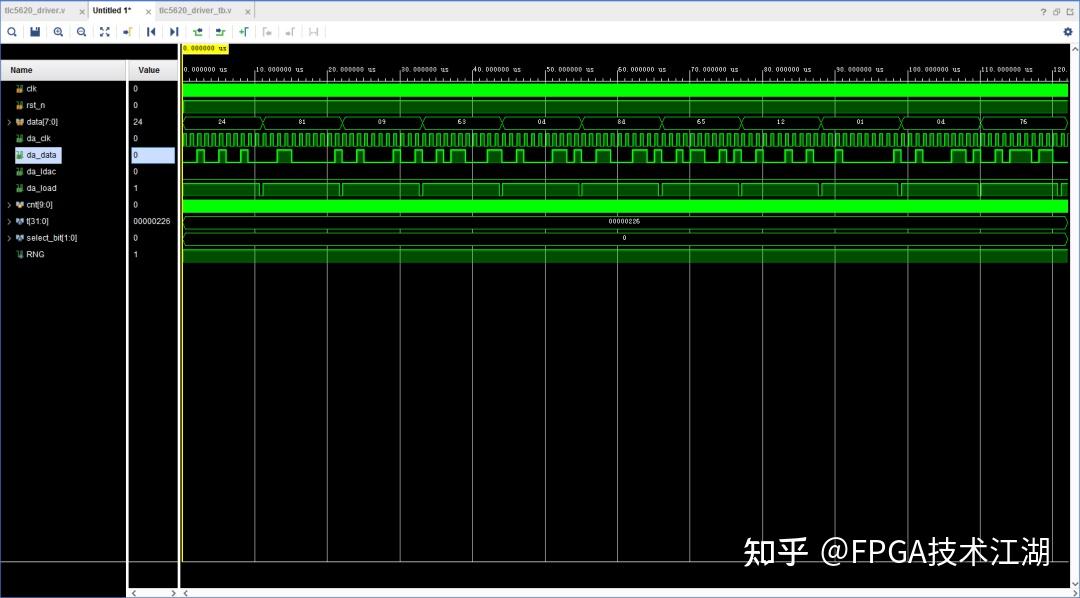
Task: Select the da_data signal
Action: tap(41, 155)
